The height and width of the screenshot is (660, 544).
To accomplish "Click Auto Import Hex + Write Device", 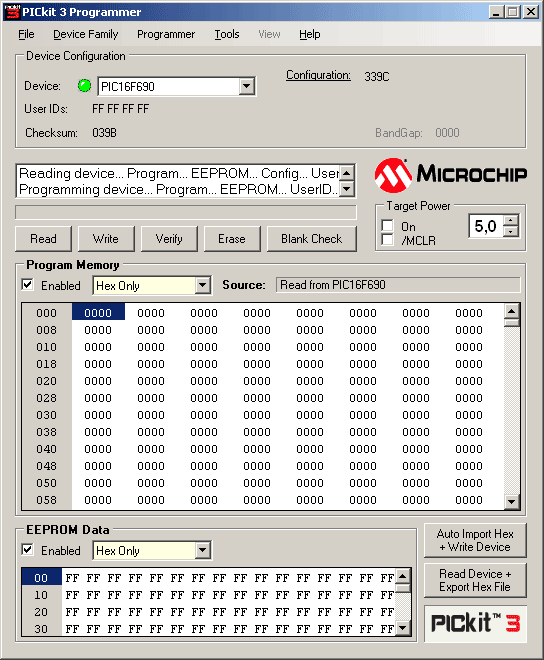I will pos(475,540).
